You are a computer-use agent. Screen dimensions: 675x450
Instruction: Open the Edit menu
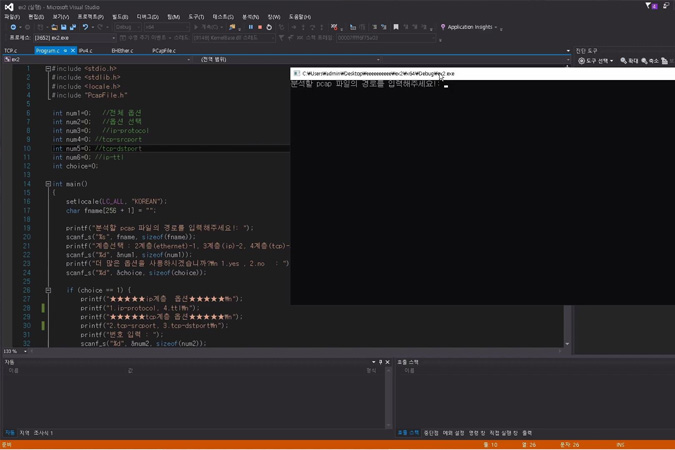point(36,17)
